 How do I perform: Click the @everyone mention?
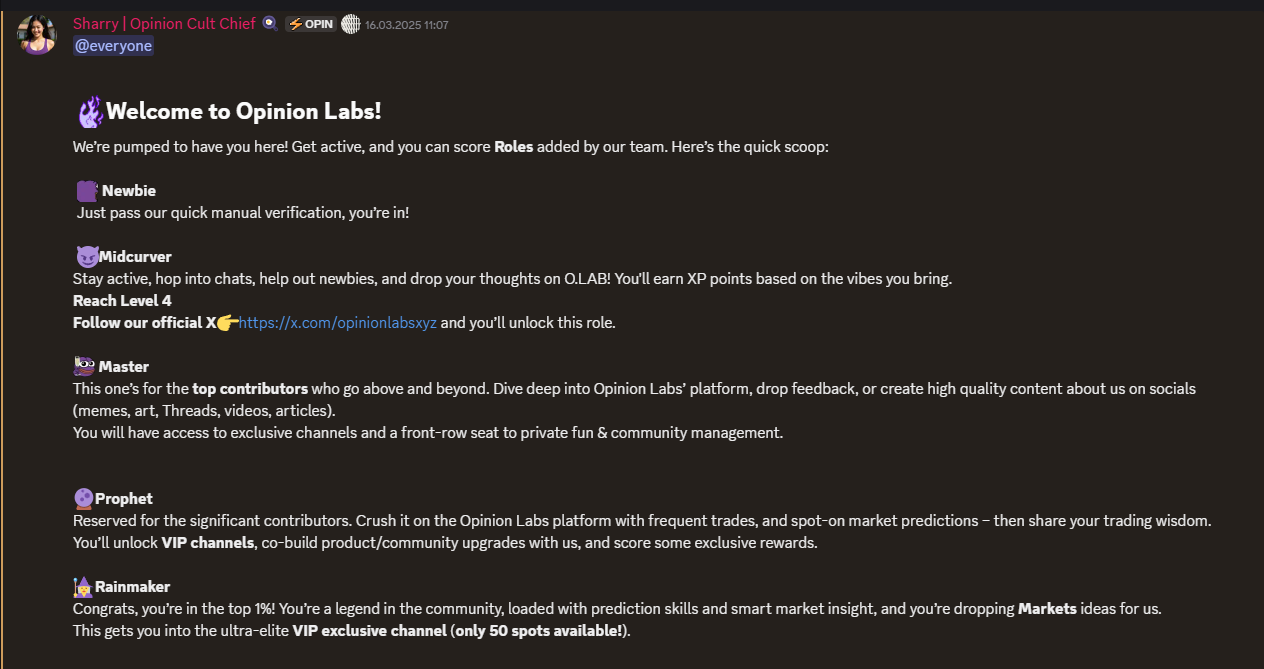pyautogui.click(x=113, y=45)
